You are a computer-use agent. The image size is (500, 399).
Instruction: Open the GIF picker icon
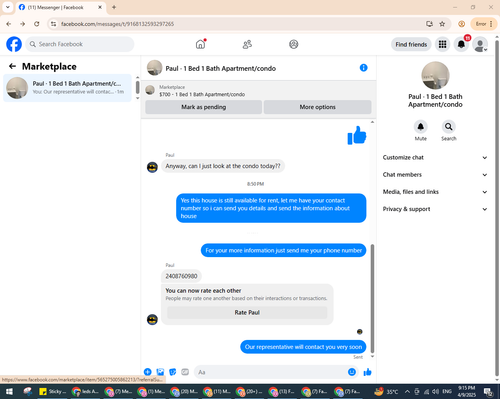tap(185, 372)
